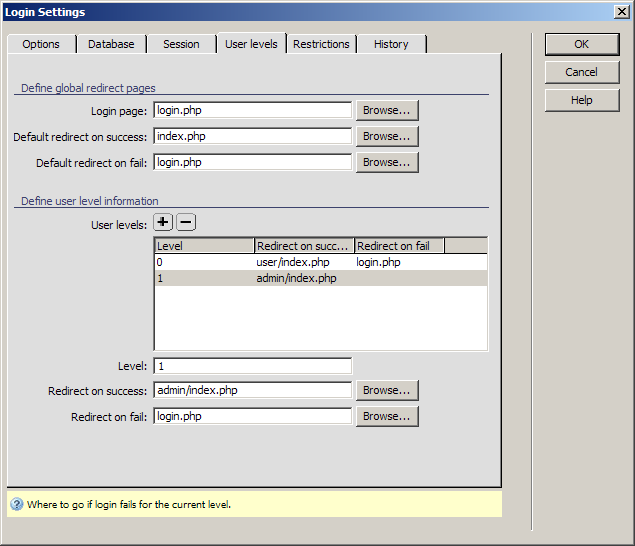635x546 pixels.
Task: Open Help for Login Settings
Action: 581,100
